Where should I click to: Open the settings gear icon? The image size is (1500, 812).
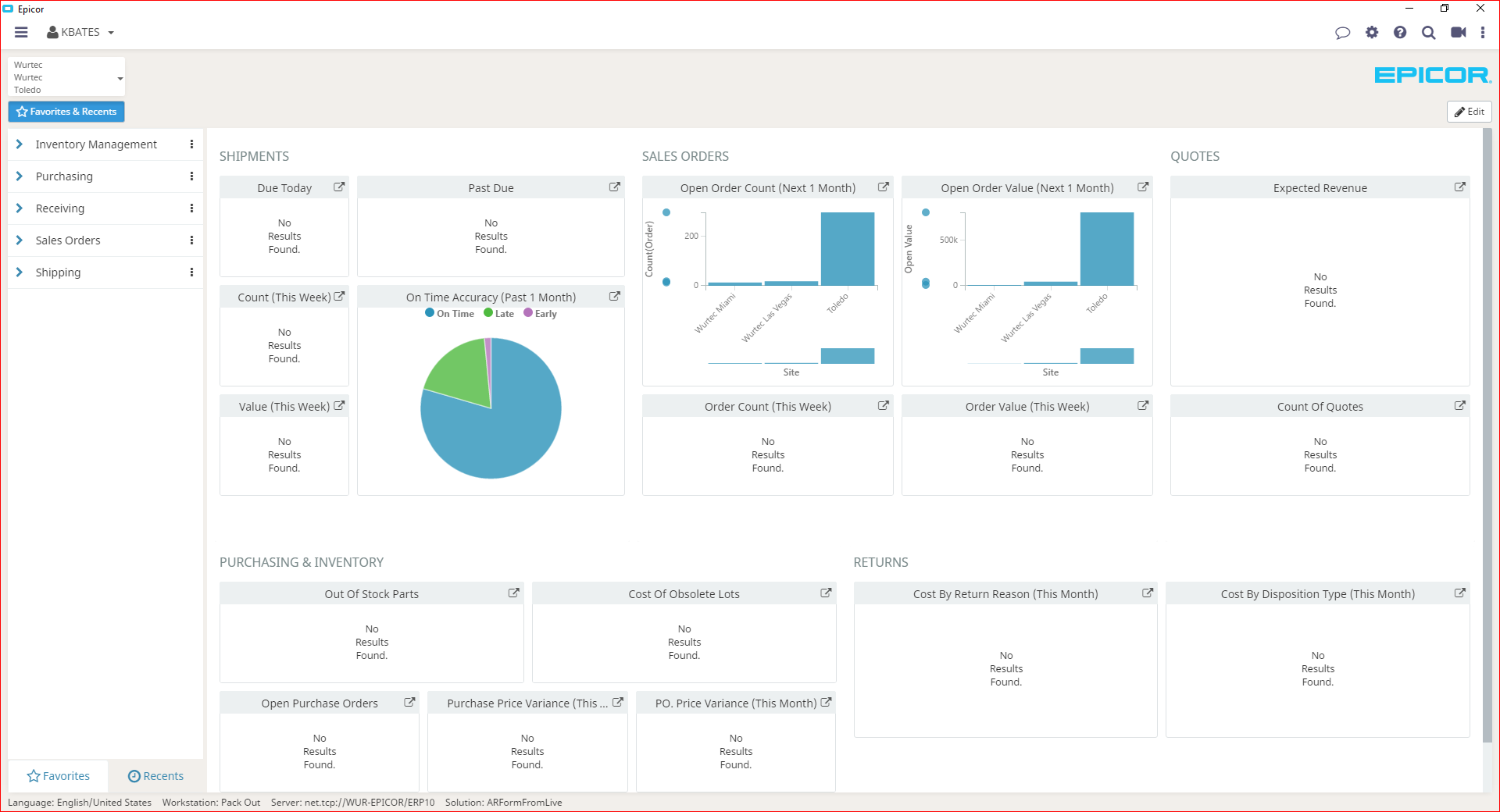(x=1372, y=32)
